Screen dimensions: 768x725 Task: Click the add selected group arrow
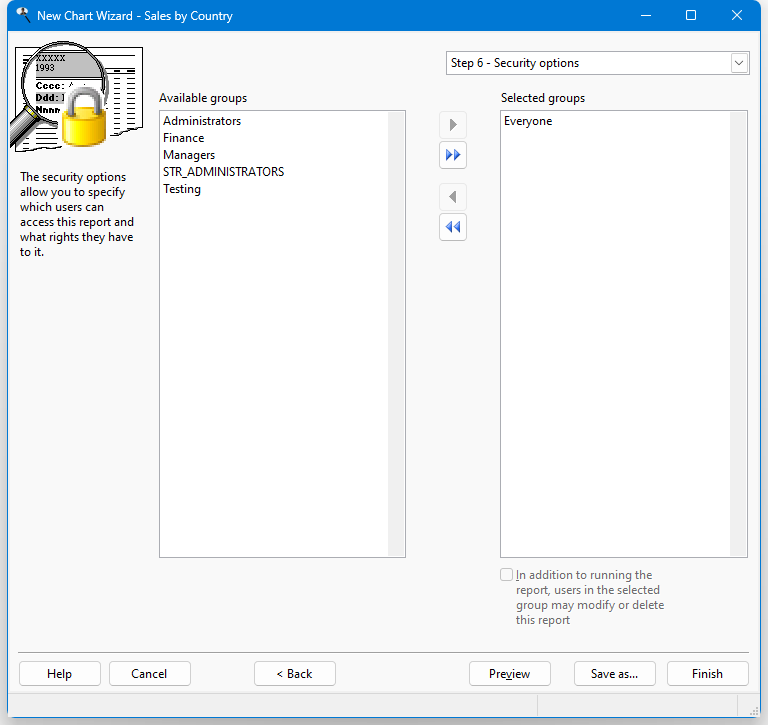click(x=453, y=125)
